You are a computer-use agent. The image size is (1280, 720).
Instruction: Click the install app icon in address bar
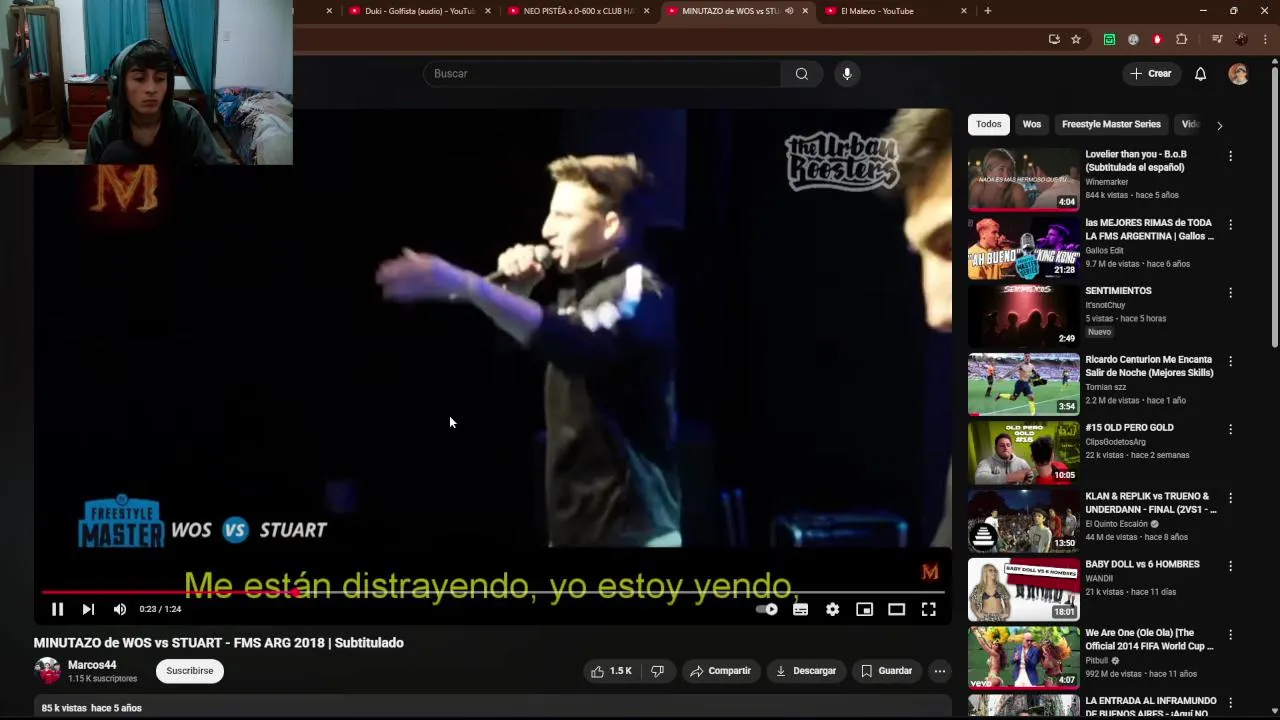coord(1054,39)
